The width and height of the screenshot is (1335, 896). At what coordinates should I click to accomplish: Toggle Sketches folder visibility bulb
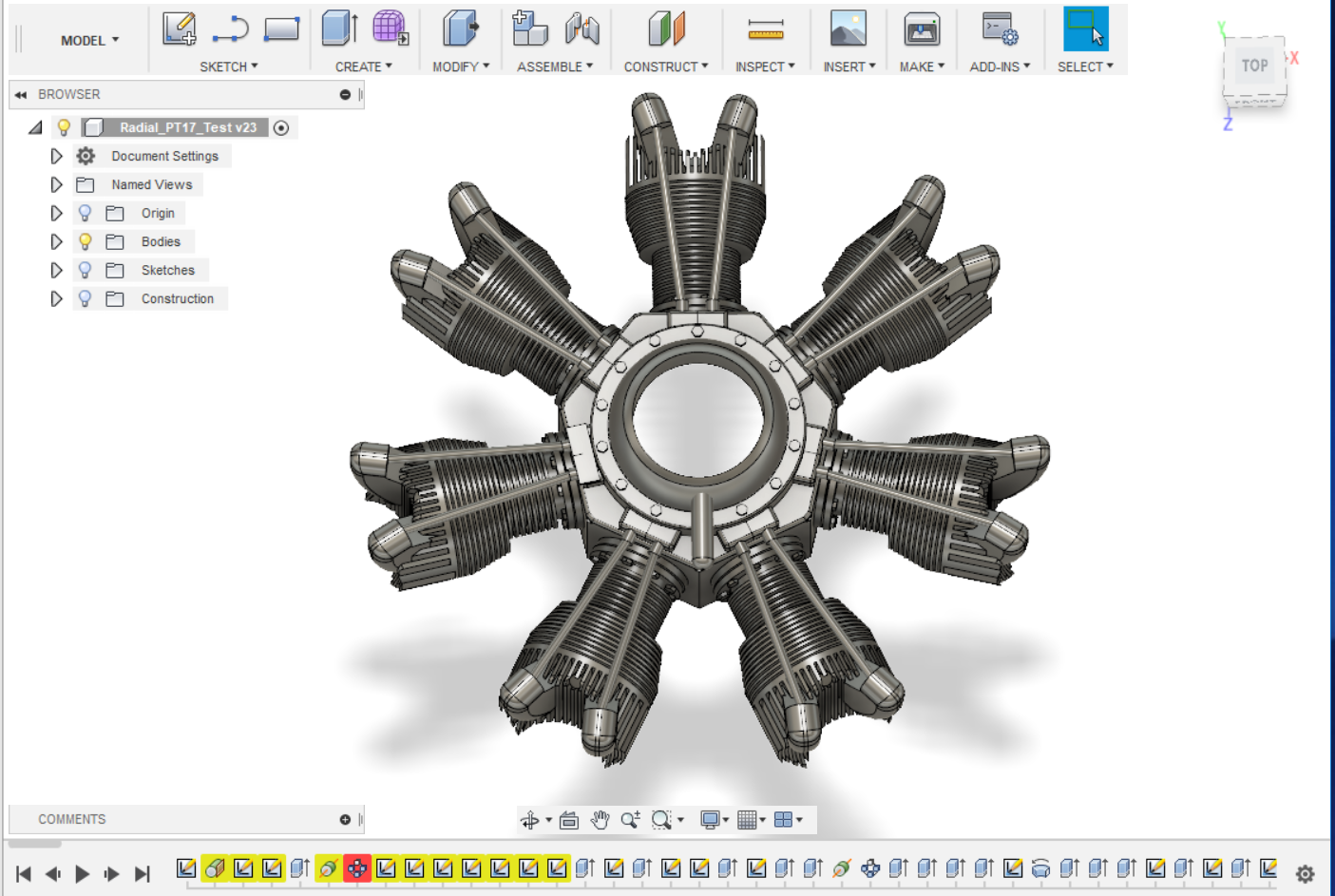tap(85, 270)
